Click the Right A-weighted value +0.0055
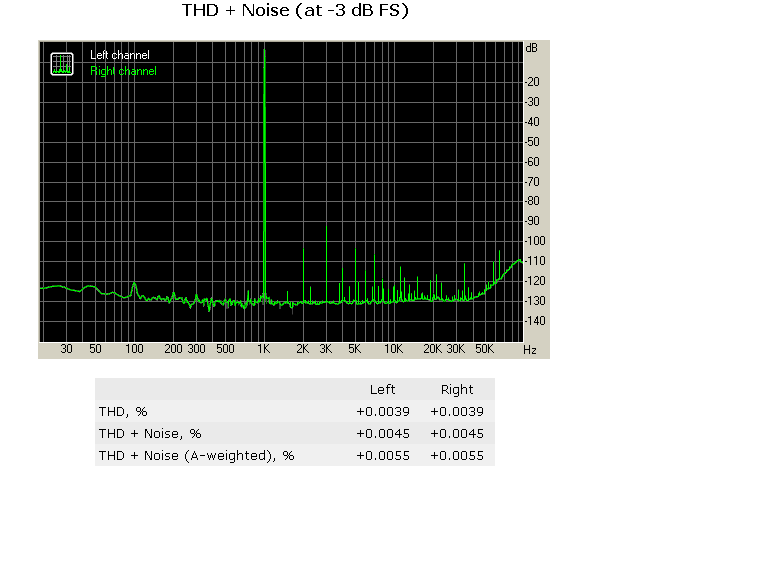The width and height of the screenshot is (768, 576). point(457,456)
